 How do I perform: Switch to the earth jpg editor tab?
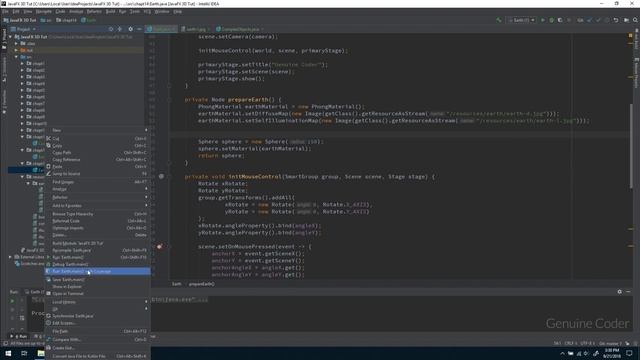(195, 29)
